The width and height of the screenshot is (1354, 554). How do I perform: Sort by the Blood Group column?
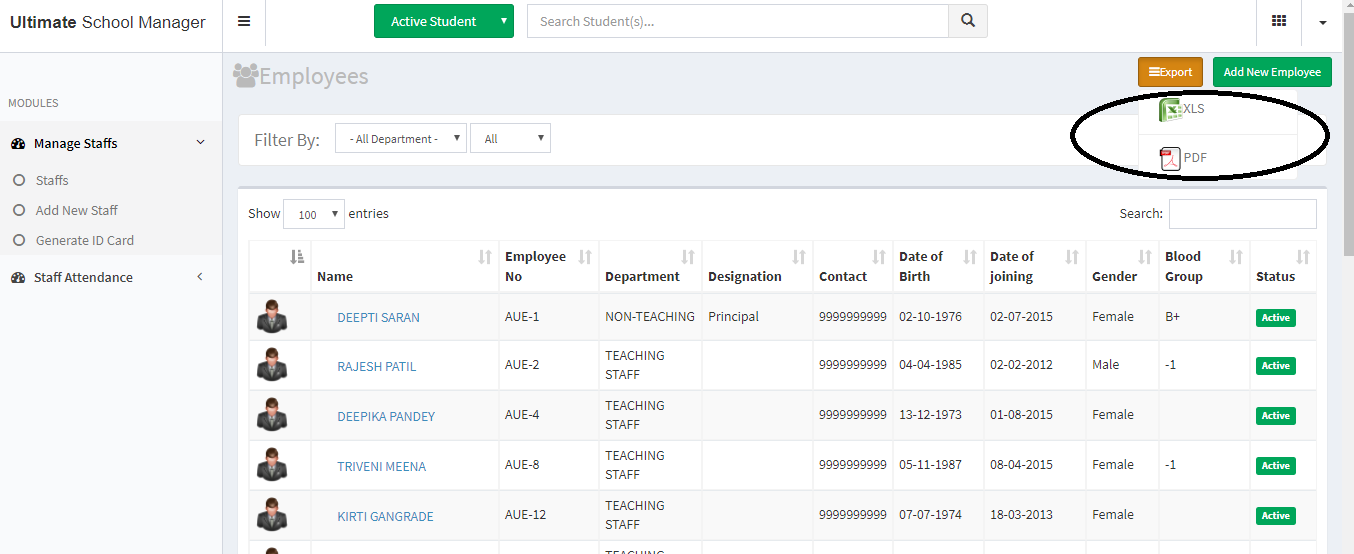pos(1204,267)
